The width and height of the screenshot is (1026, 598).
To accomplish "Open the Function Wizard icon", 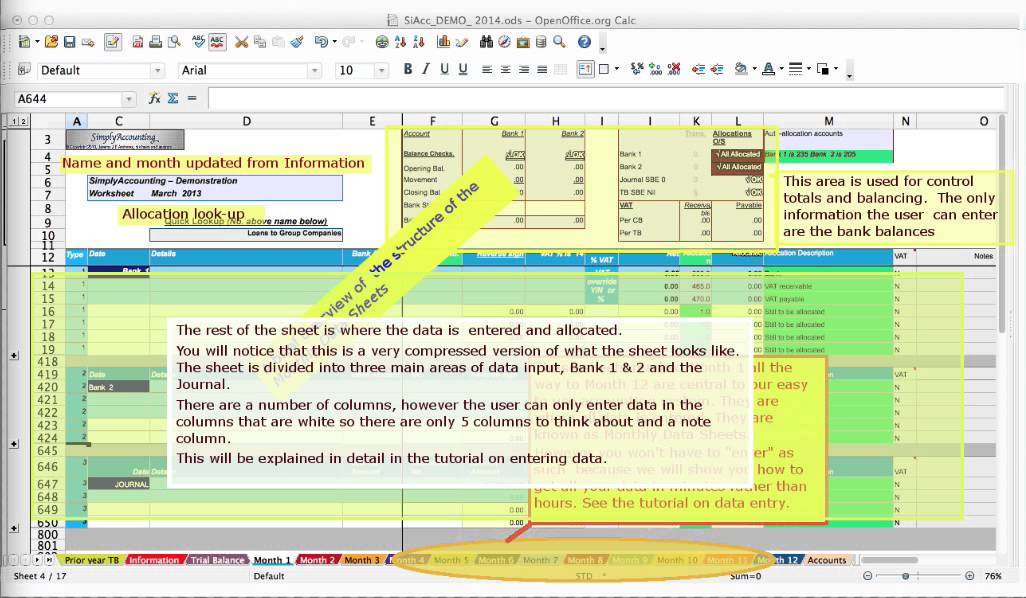I will (x=154, y=98).
